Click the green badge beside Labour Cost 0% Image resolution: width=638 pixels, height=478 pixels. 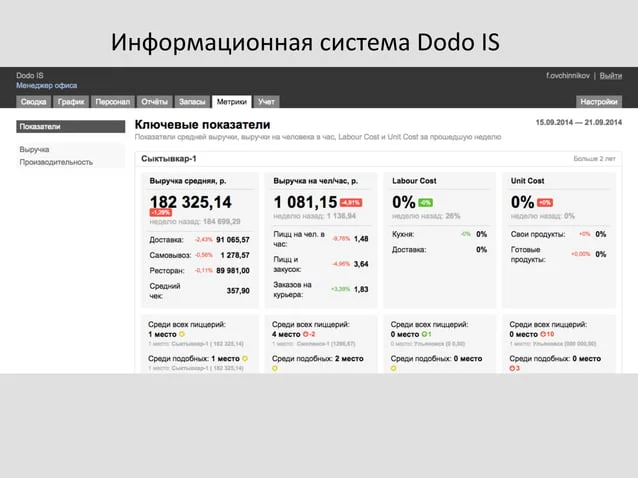pyautogui.click(x=425, y=203)
